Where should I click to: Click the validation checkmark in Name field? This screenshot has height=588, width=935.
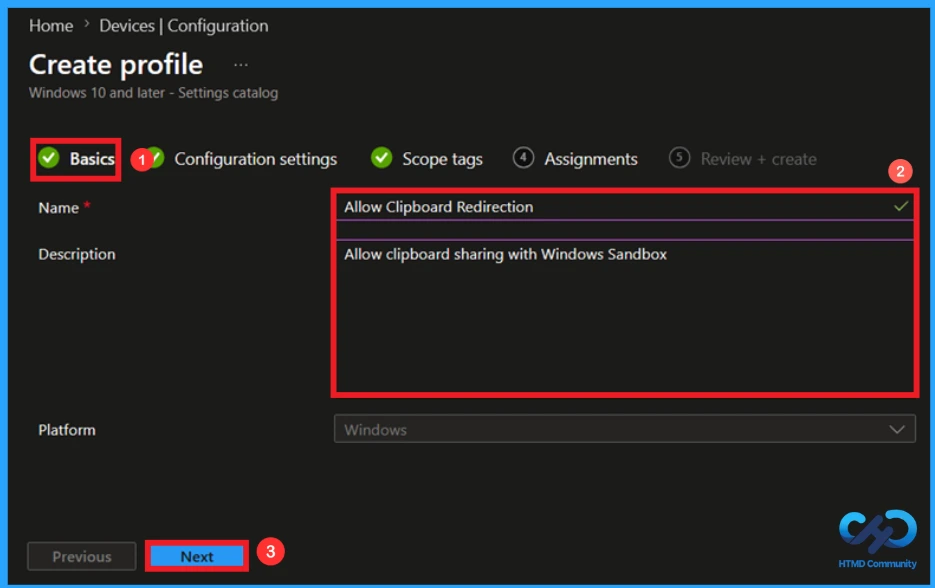coord(900,206)
